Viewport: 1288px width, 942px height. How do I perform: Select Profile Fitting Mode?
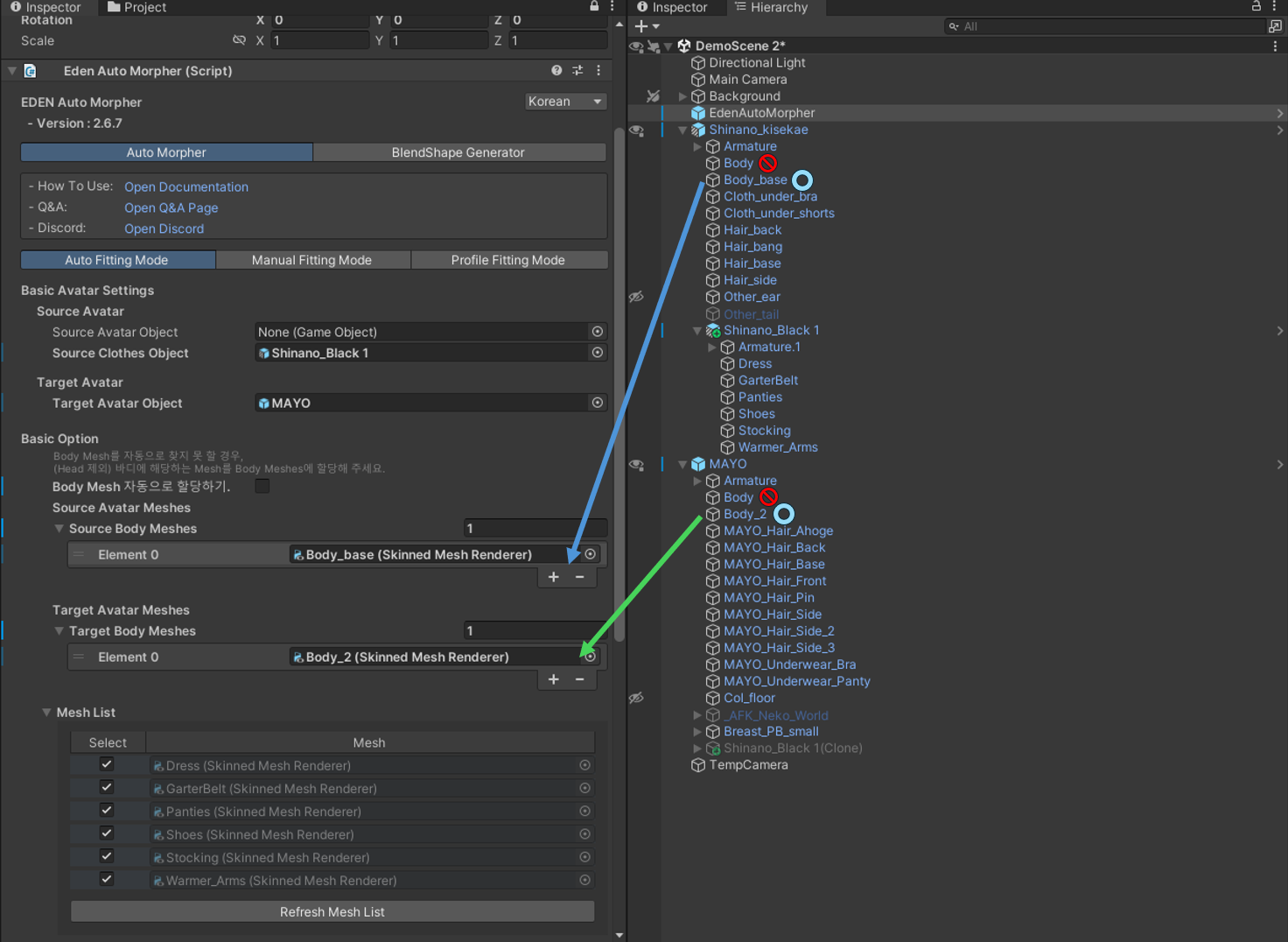tap(508, 260)
